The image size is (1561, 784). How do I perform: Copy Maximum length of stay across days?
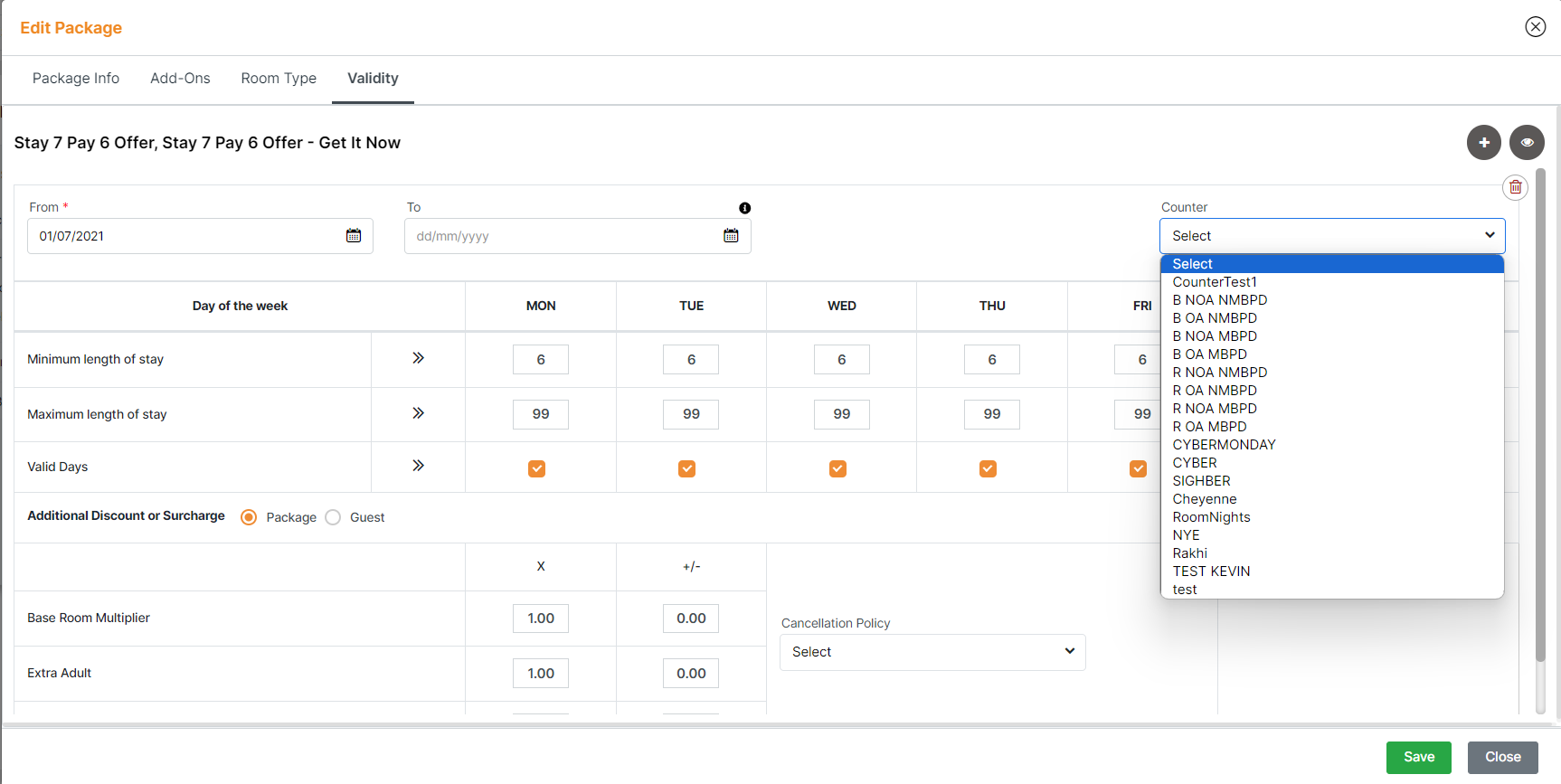click(x=418, y=413)
